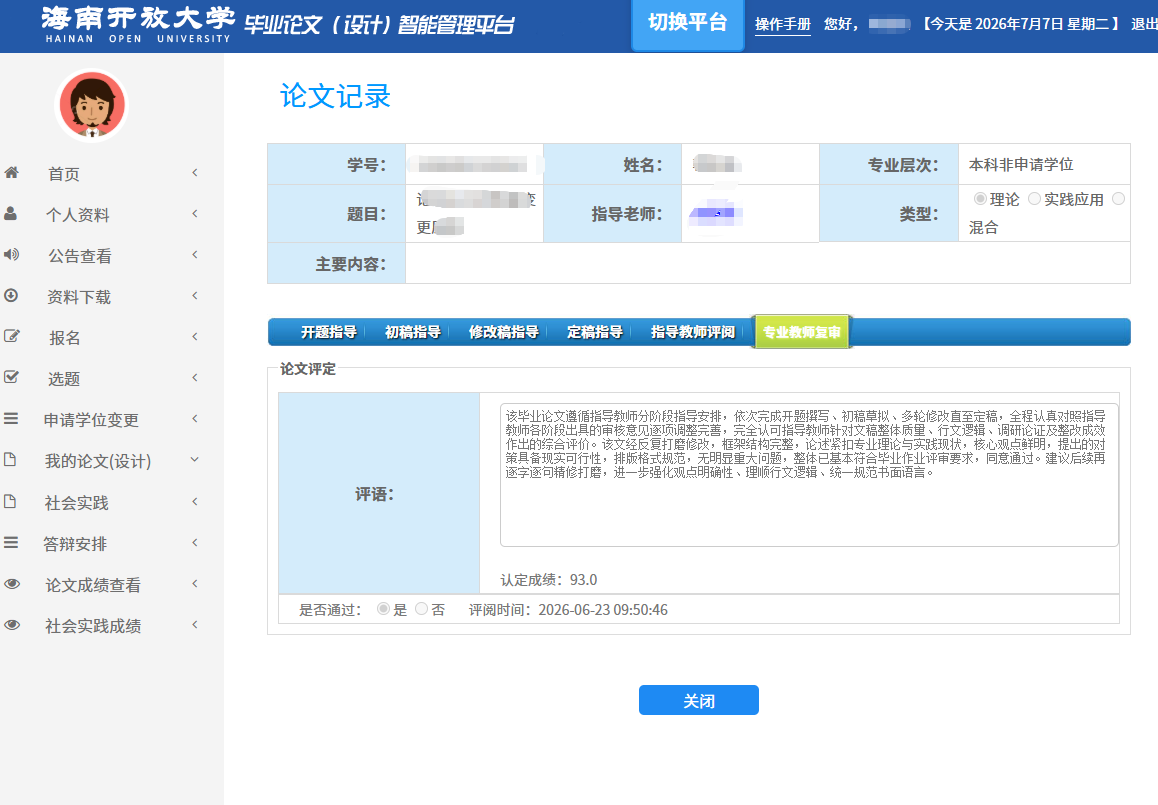Collapse the 我的论文(设计) menu chevron
The image size is (1158, 805).
tap(195, 459)
